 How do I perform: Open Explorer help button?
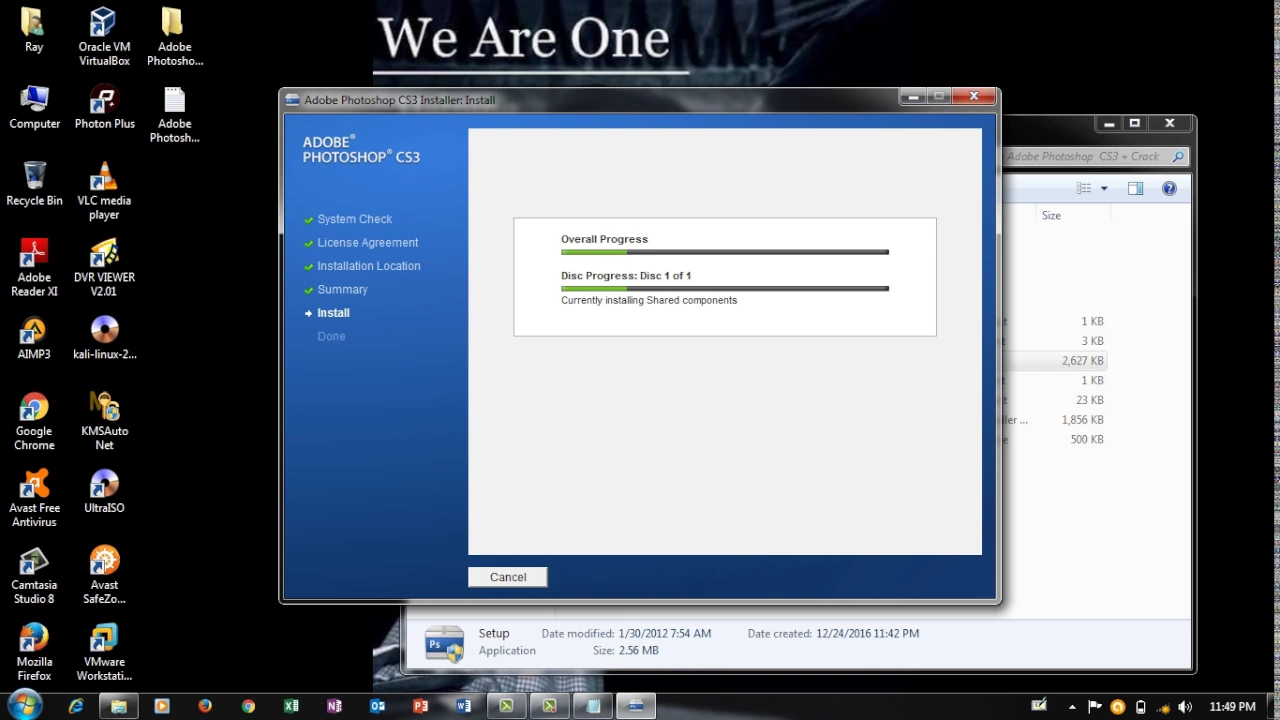tap(1169, 188)
